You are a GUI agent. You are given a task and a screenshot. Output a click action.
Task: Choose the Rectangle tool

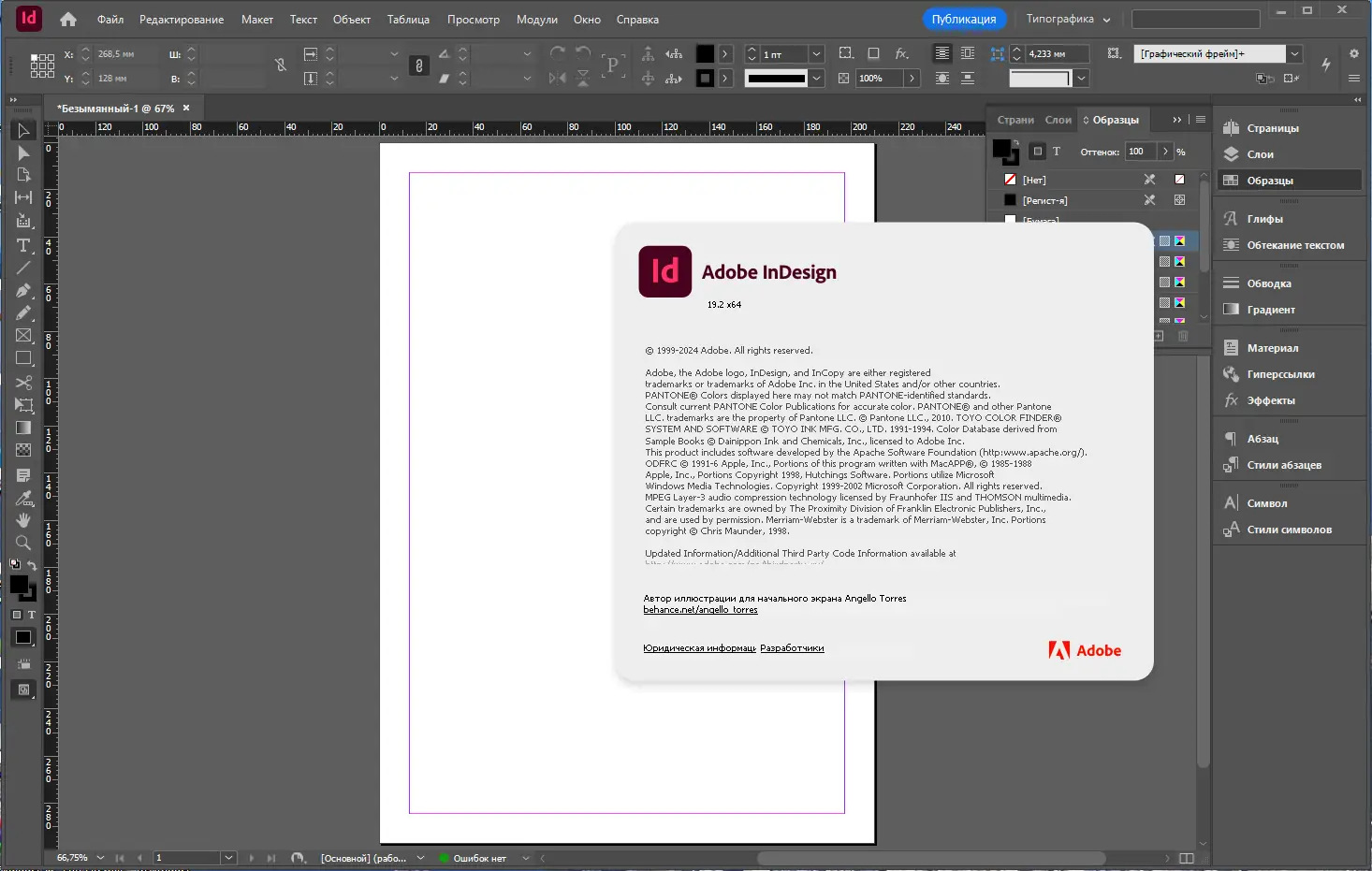point(23,357)
